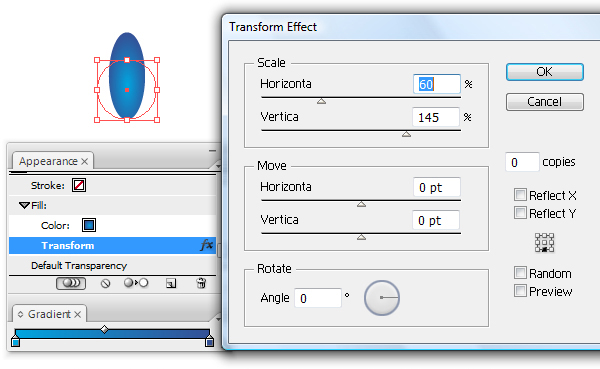
Task: Turn on the Preview checkbox
Action: point(520,291)
